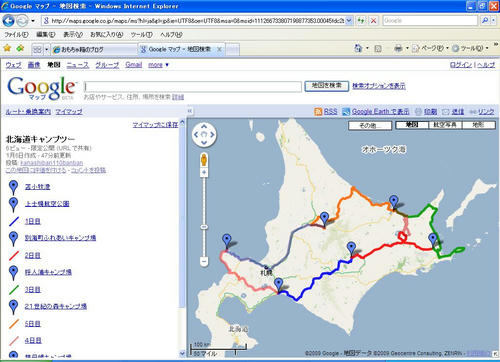This screenshot has height=362, width=500.
Task: Collapse the left panel with the double-arrow
Action: click(189, 111)
